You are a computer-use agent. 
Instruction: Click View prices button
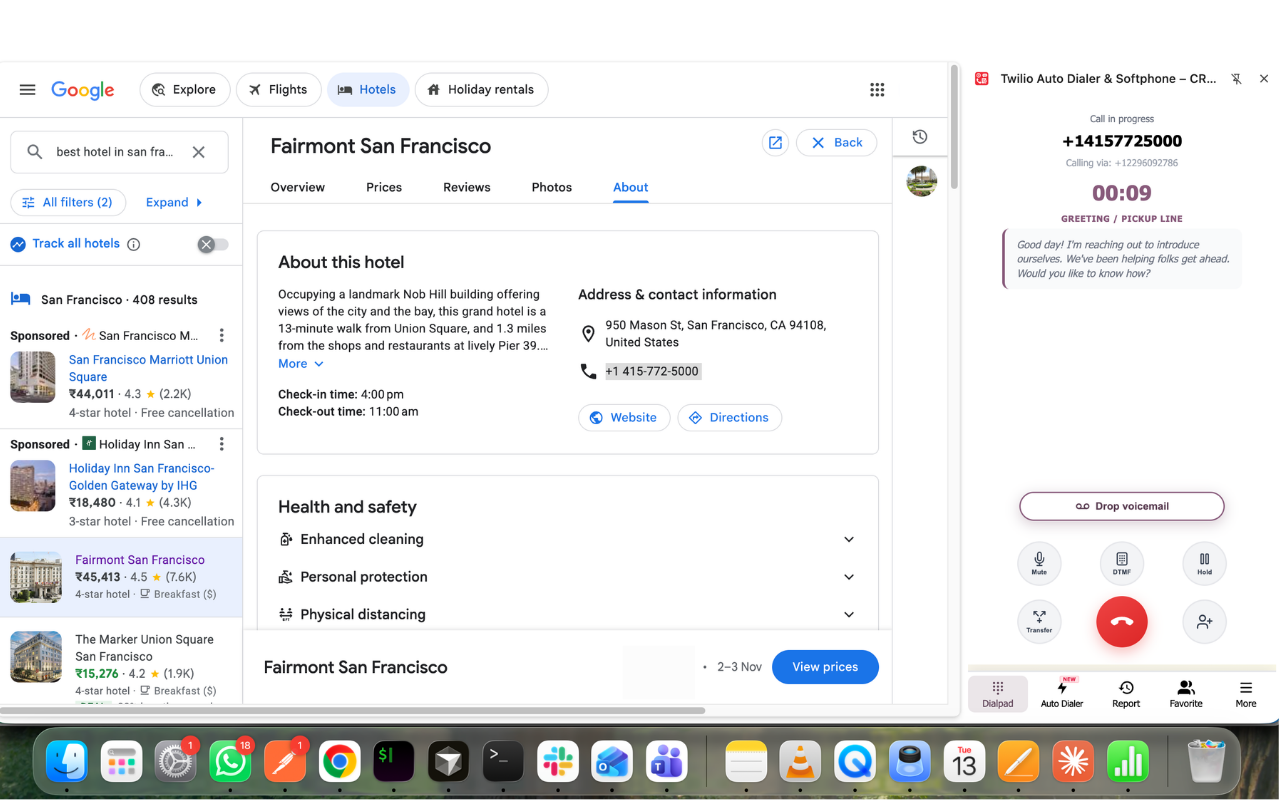pos(825,667)
